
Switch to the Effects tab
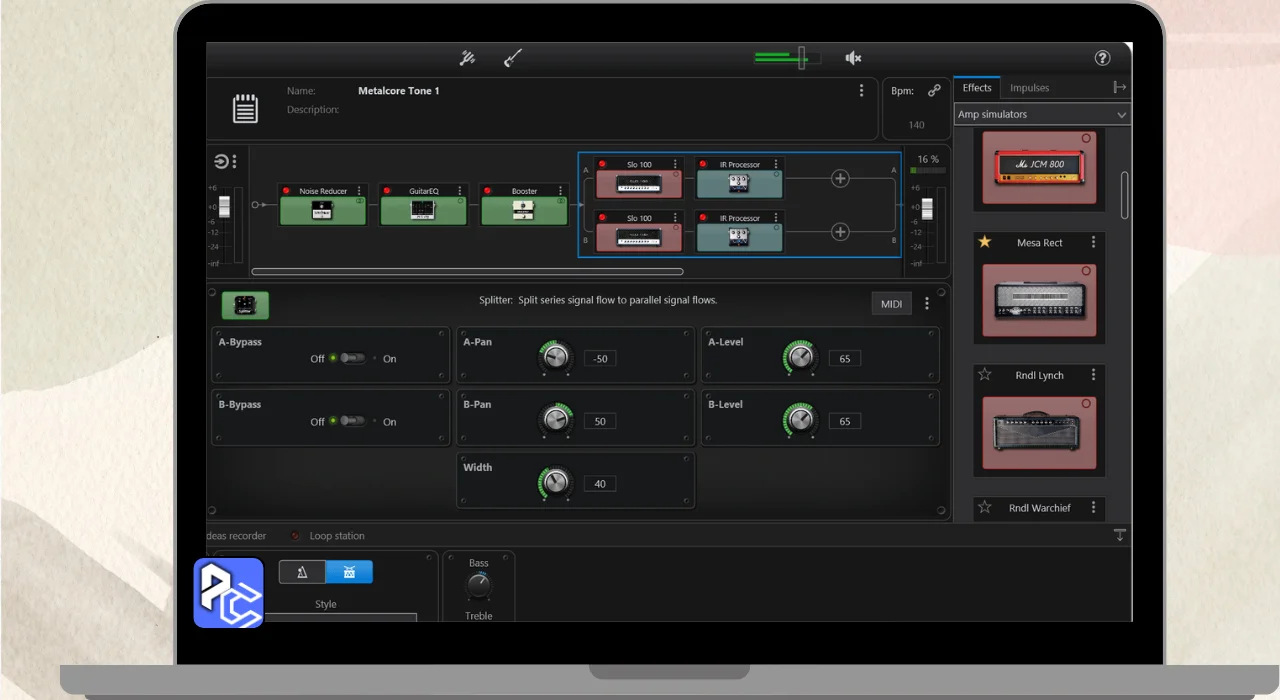pos(976,88)
